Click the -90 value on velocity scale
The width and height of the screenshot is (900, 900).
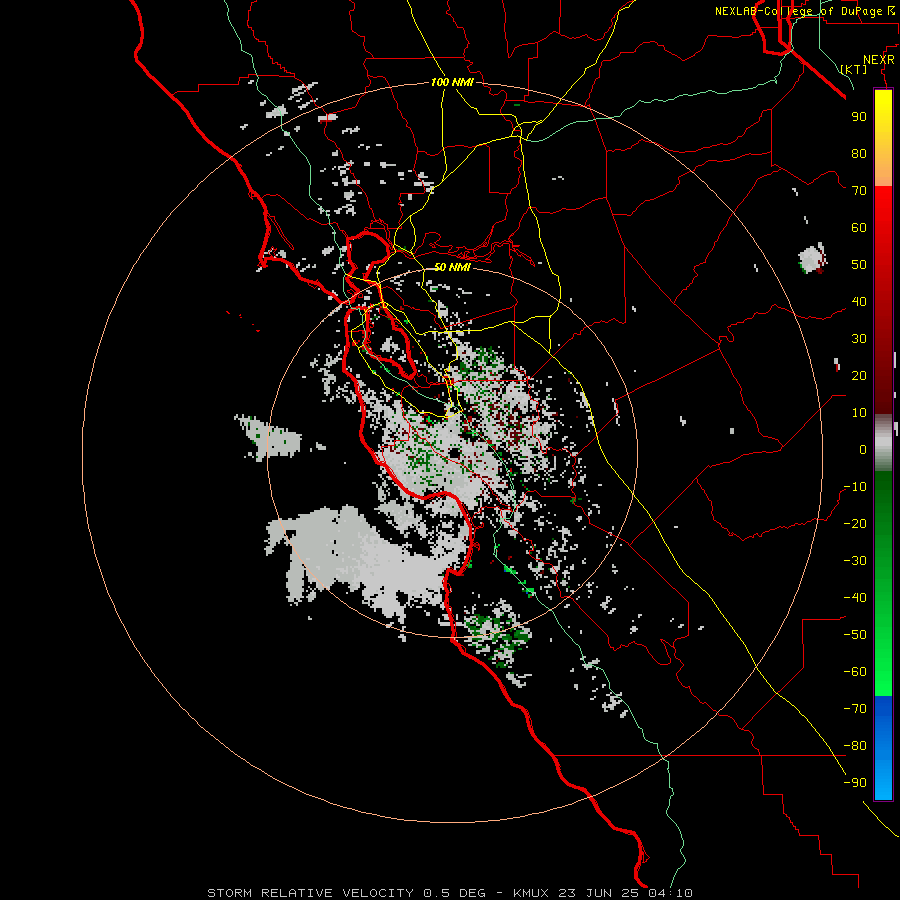(x=855, y=783)
